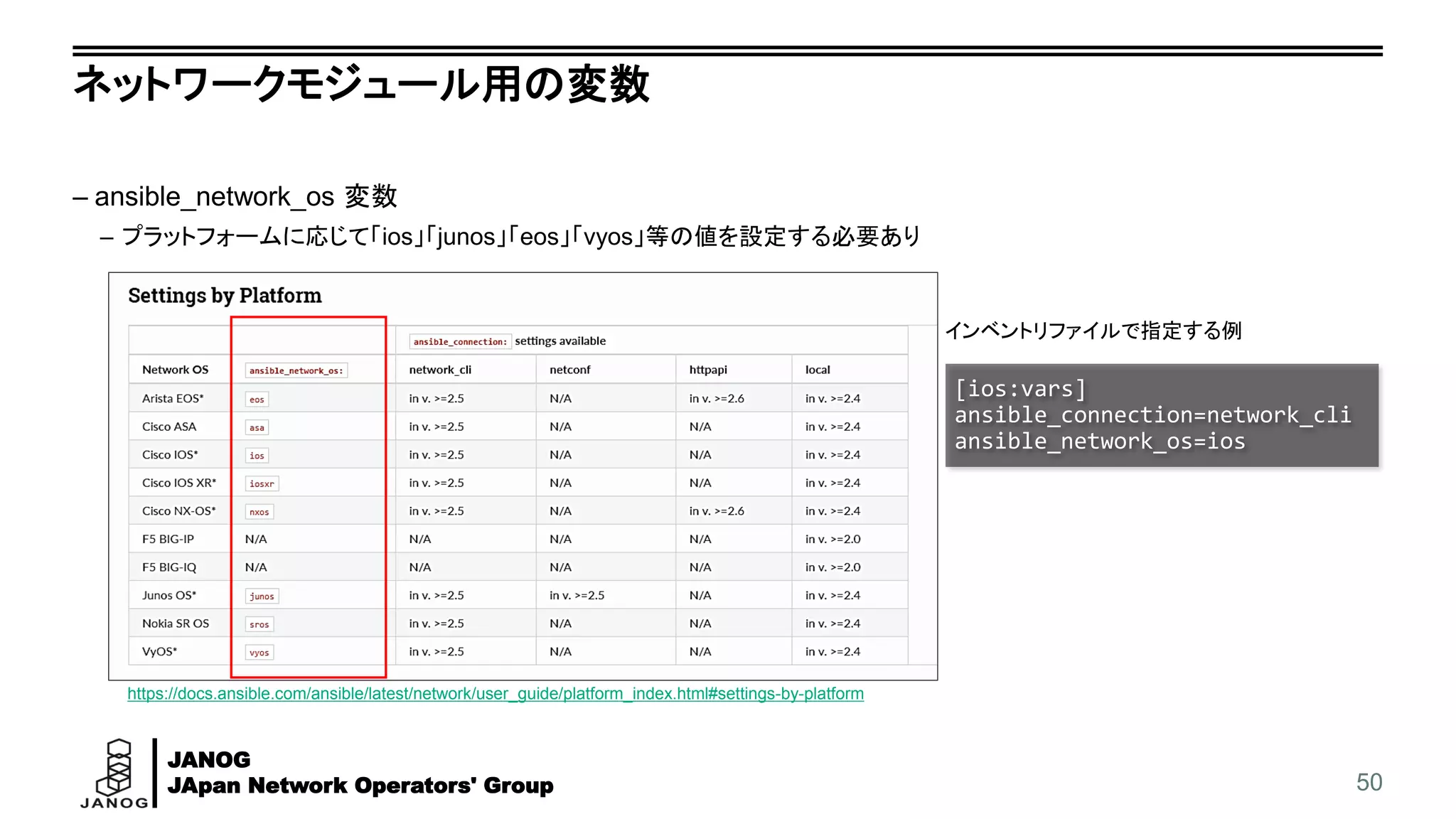The image size is (1456, 819).
Task: Select the 'Cisco NX-OS*' row label
Action: pyautogui.click(x=179, y=510)
